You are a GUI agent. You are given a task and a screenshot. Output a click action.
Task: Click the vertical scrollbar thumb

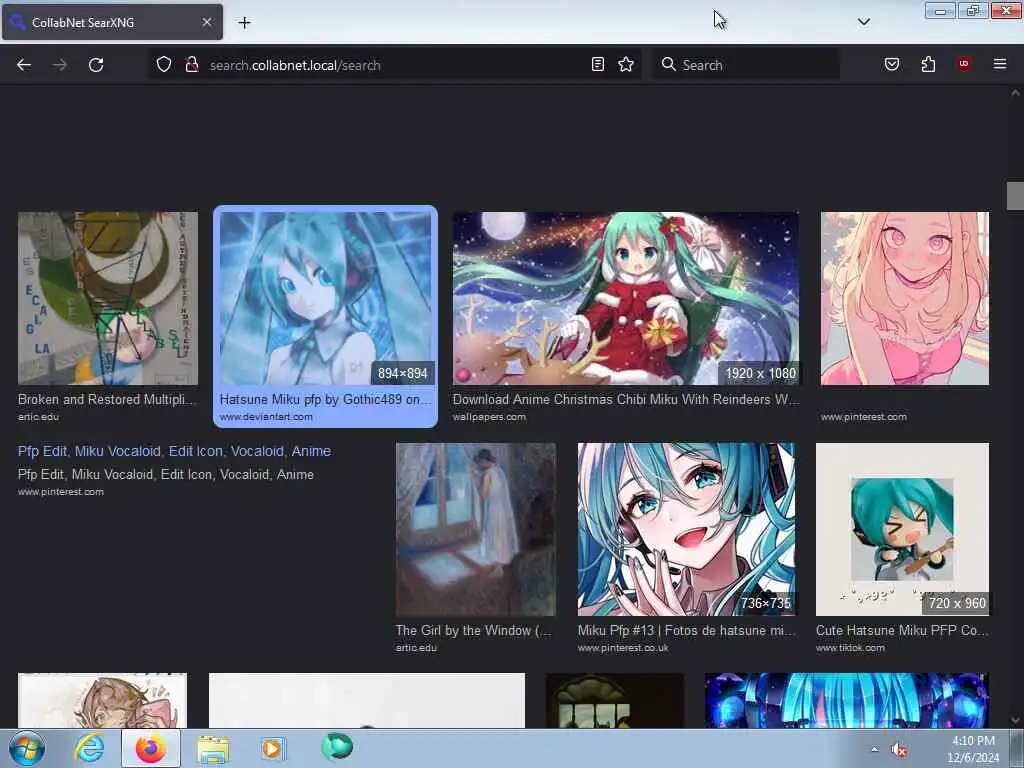pos(1015,196)
